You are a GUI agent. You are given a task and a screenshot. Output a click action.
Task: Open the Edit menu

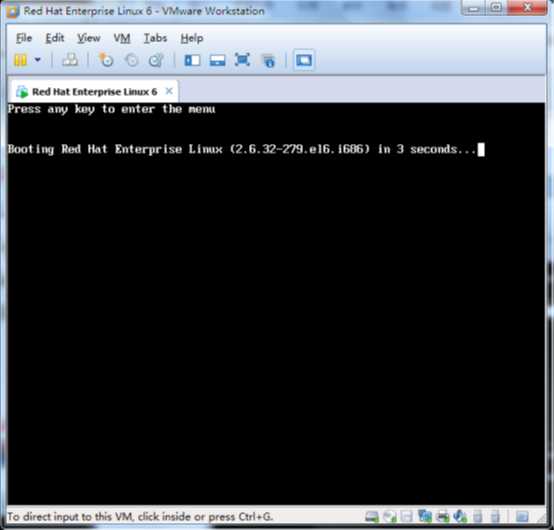pyautogui.click(x=55, y=38)
